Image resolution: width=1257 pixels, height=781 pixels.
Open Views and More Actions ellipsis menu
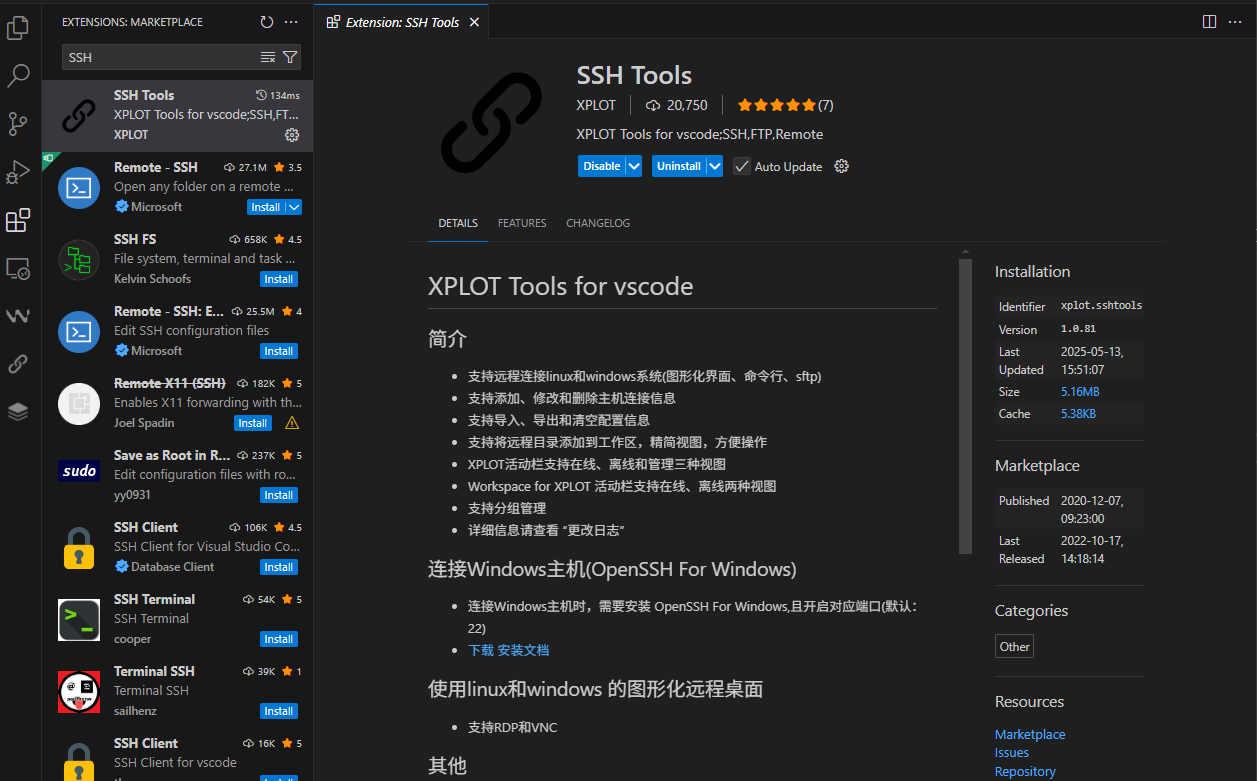(291, 22)
